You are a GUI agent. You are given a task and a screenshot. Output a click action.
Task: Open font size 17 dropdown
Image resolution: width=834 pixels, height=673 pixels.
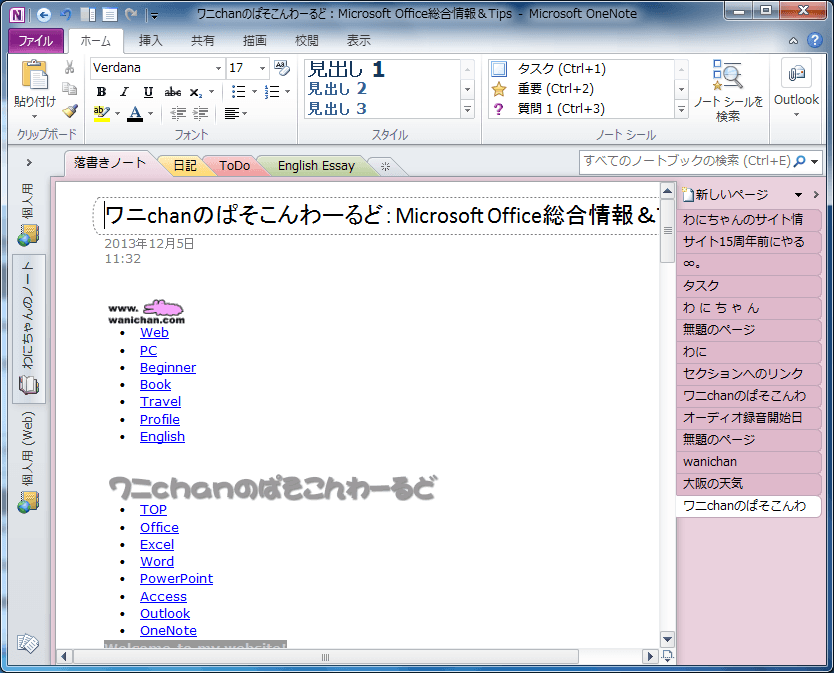point(262,68)
